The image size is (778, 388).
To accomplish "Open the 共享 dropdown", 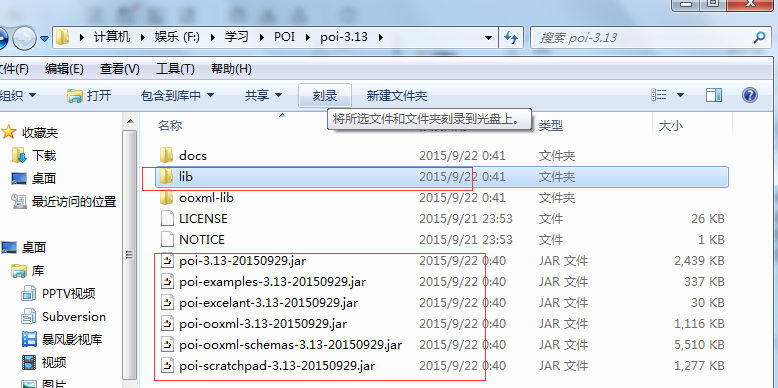I will click(x=263, y=95).
